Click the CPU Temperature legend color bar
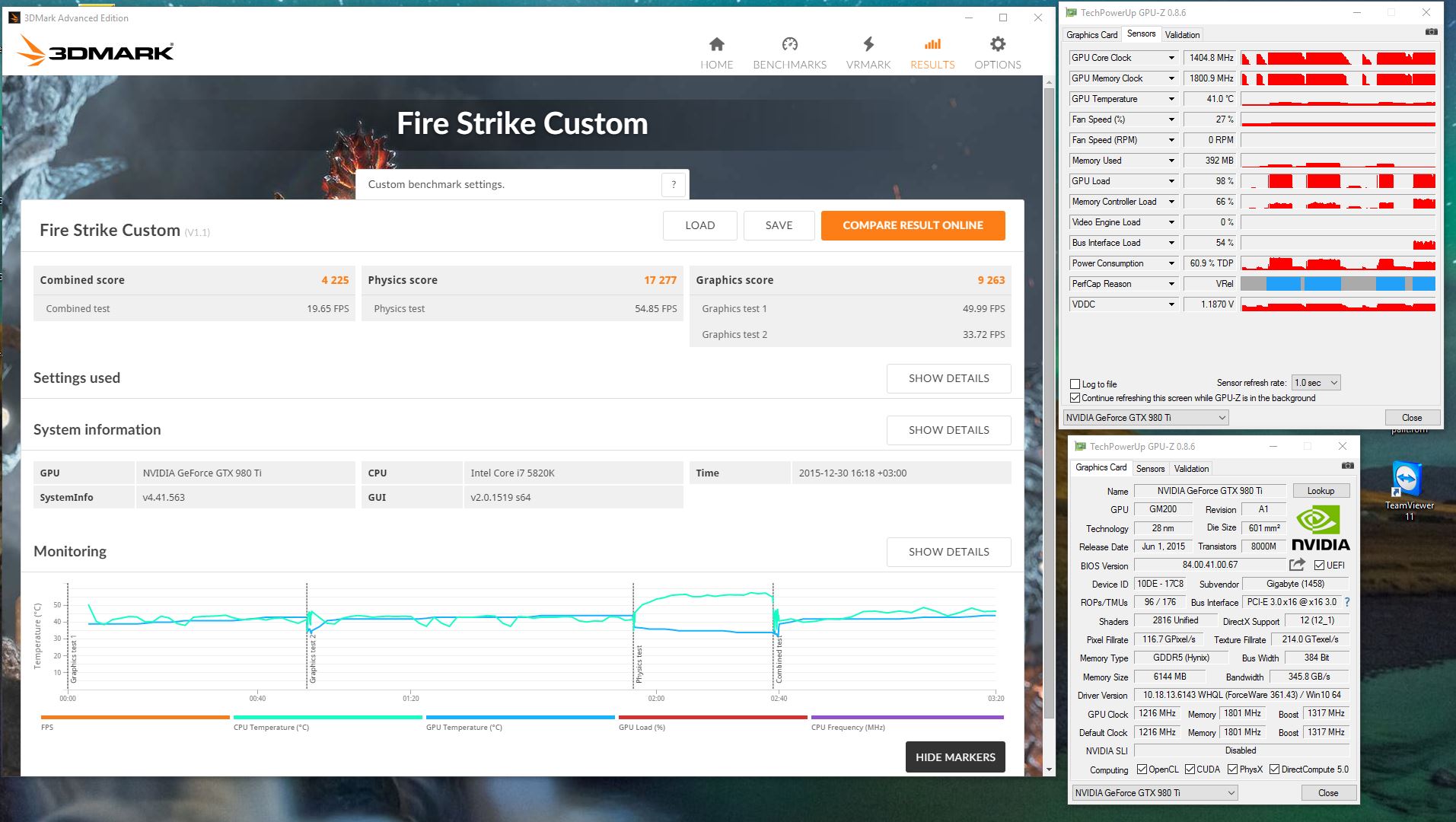This screenshot has width=1456, height=822. tap(328, 717)
